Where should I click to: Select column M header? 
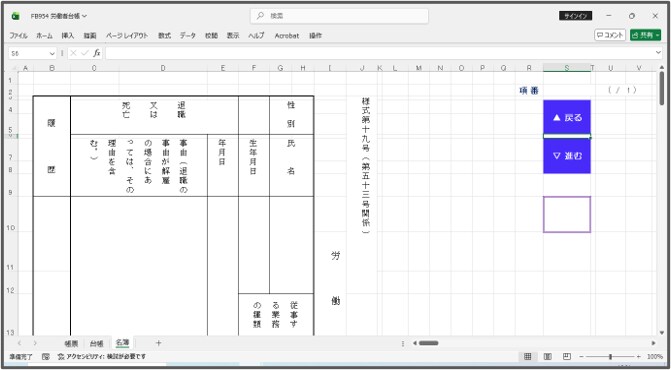click(419, 68)
